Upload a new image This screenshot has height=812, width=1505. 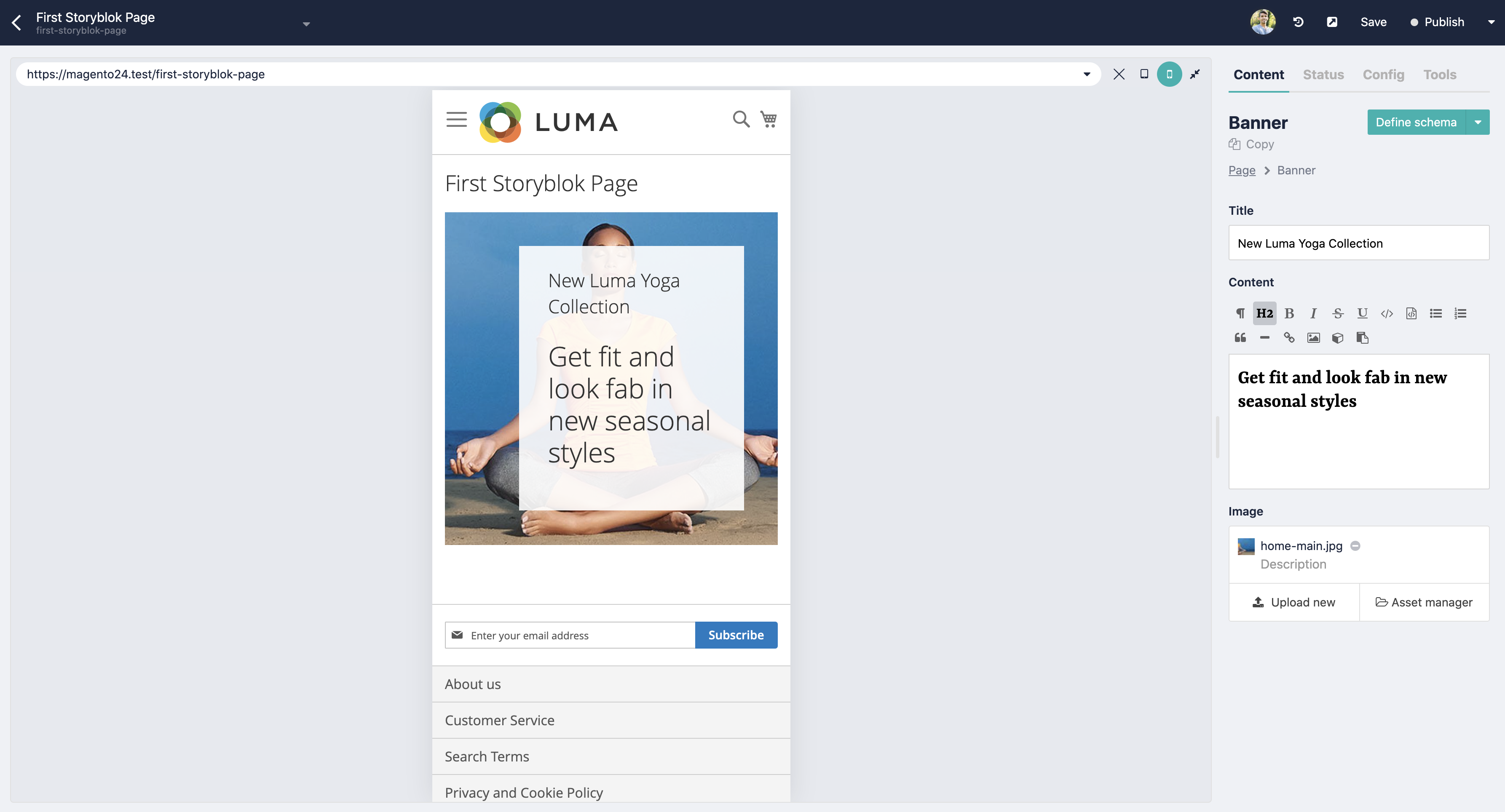click(x=1293, y=602)
